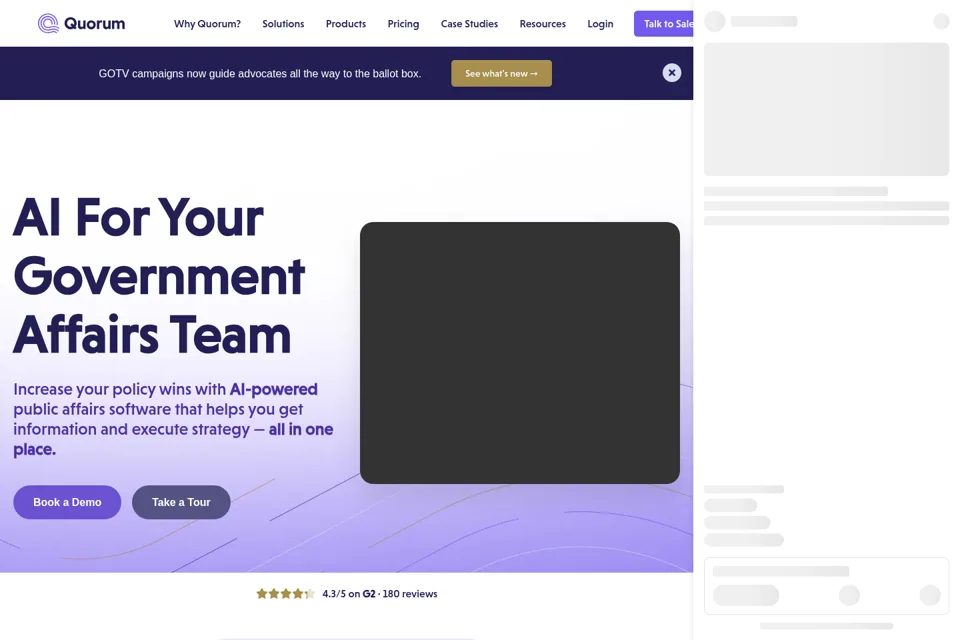Go to the Pricing page
Viewport: 960px width, 640px height.
403,24
